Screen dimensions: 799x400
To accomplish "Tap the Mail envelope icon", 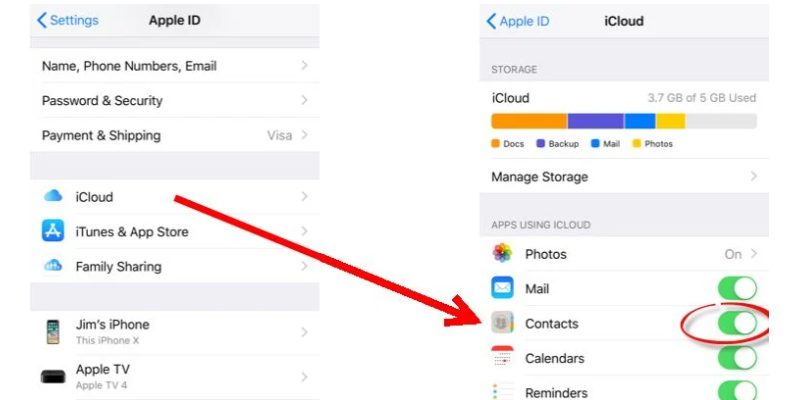I will pos(502,288).
